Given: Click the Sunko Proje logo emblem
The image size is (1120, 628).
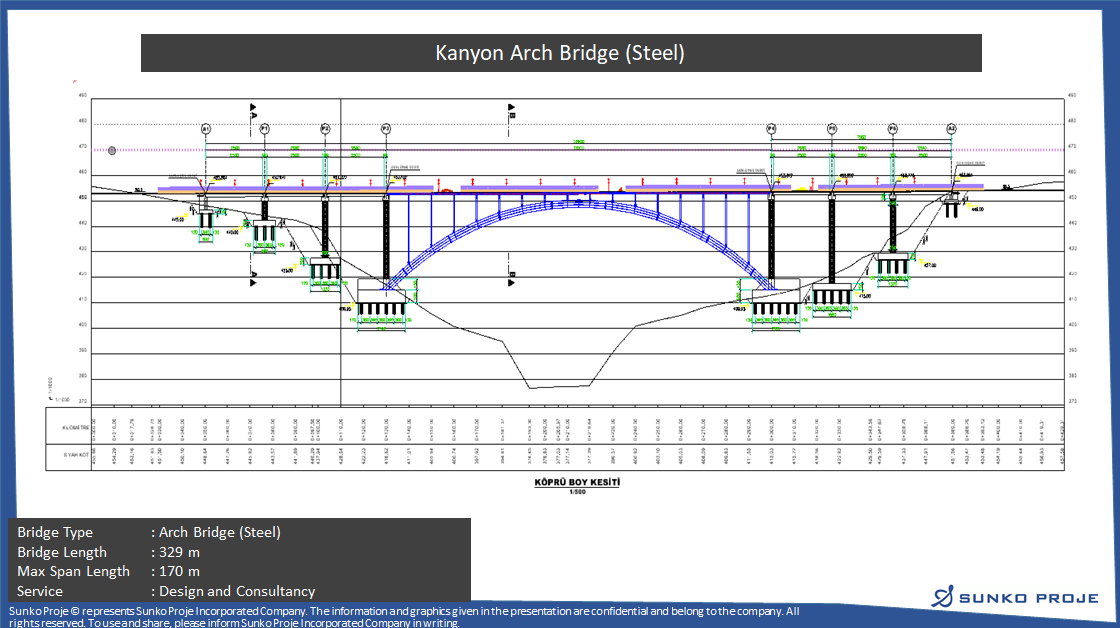Looking at the screenshot, I should (x=942, y=598).
